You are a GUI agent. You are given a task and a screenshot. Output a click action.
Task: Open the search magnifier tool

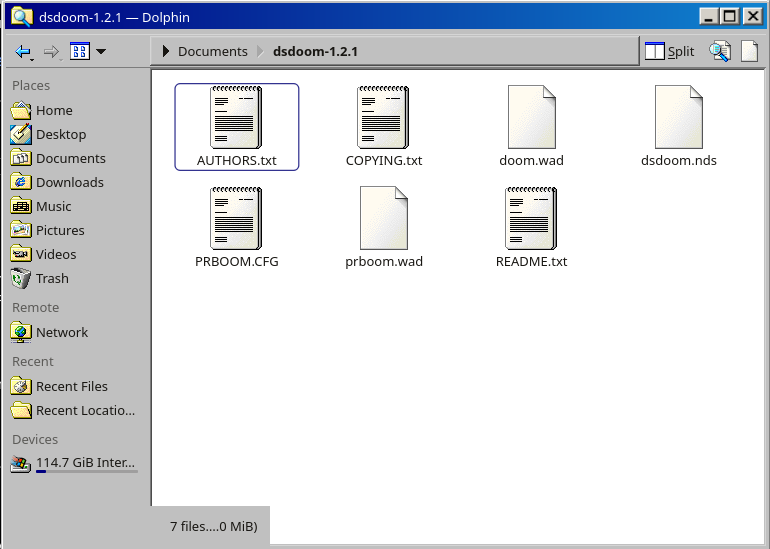click(719, 51)
